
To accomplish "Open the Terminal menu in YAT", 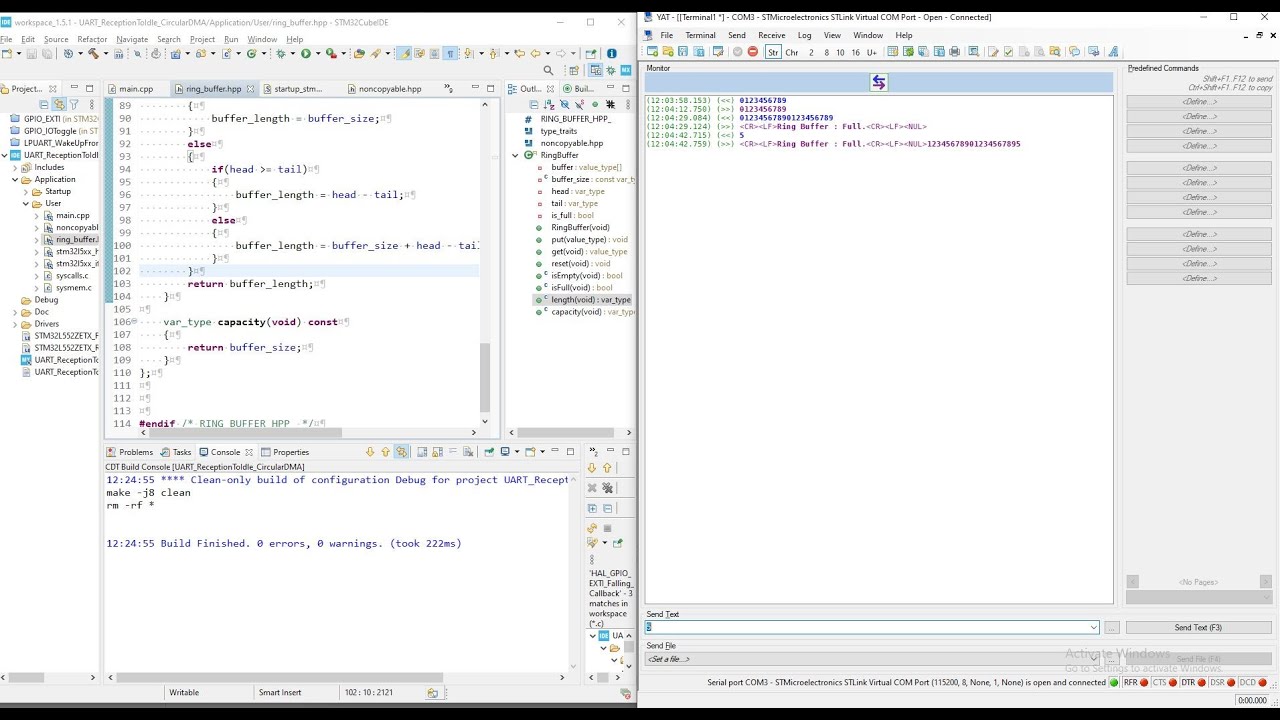I will point(700,35).
